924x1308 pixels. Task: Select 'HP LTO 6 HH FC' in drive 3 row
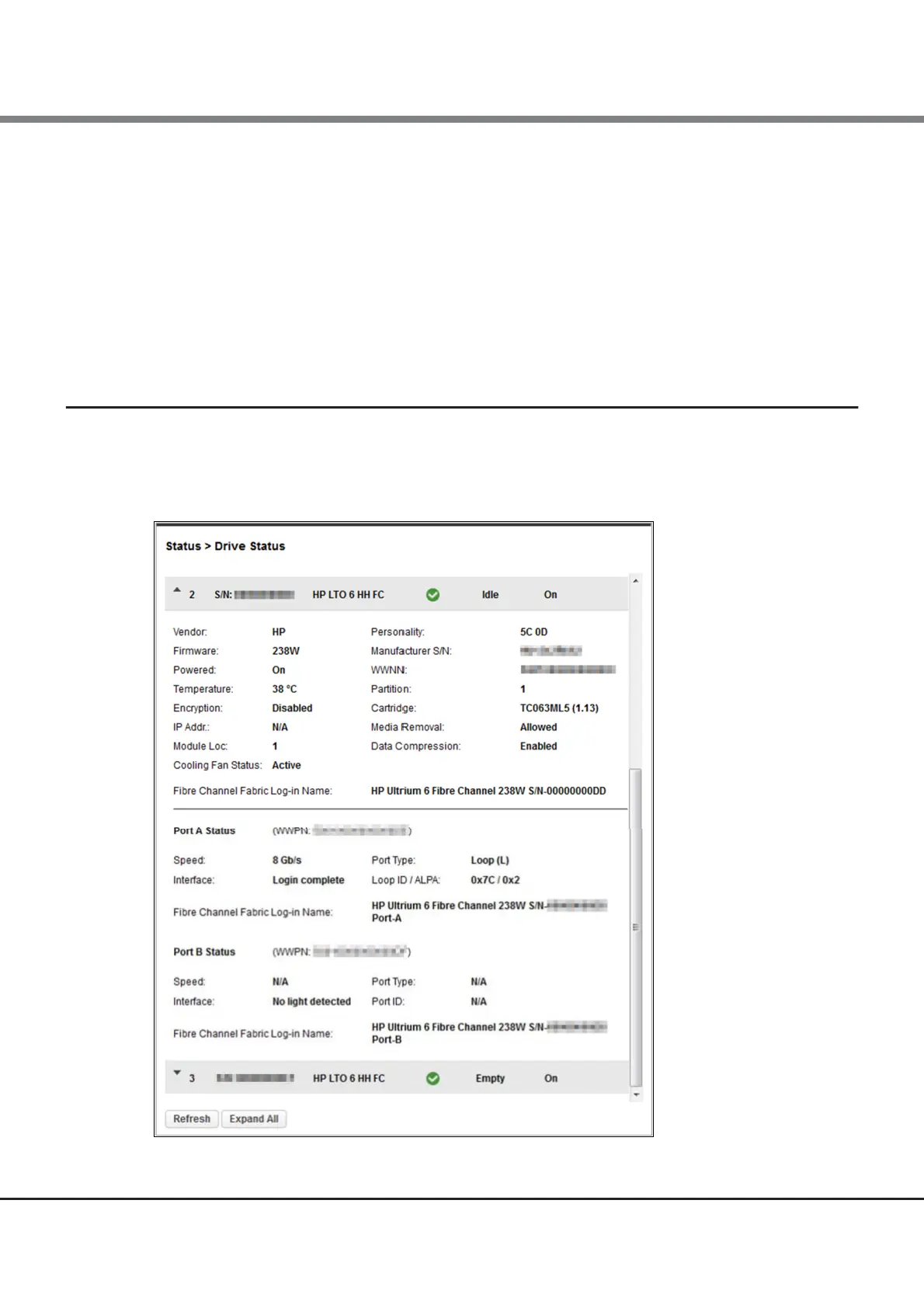tap(349, 1078)
